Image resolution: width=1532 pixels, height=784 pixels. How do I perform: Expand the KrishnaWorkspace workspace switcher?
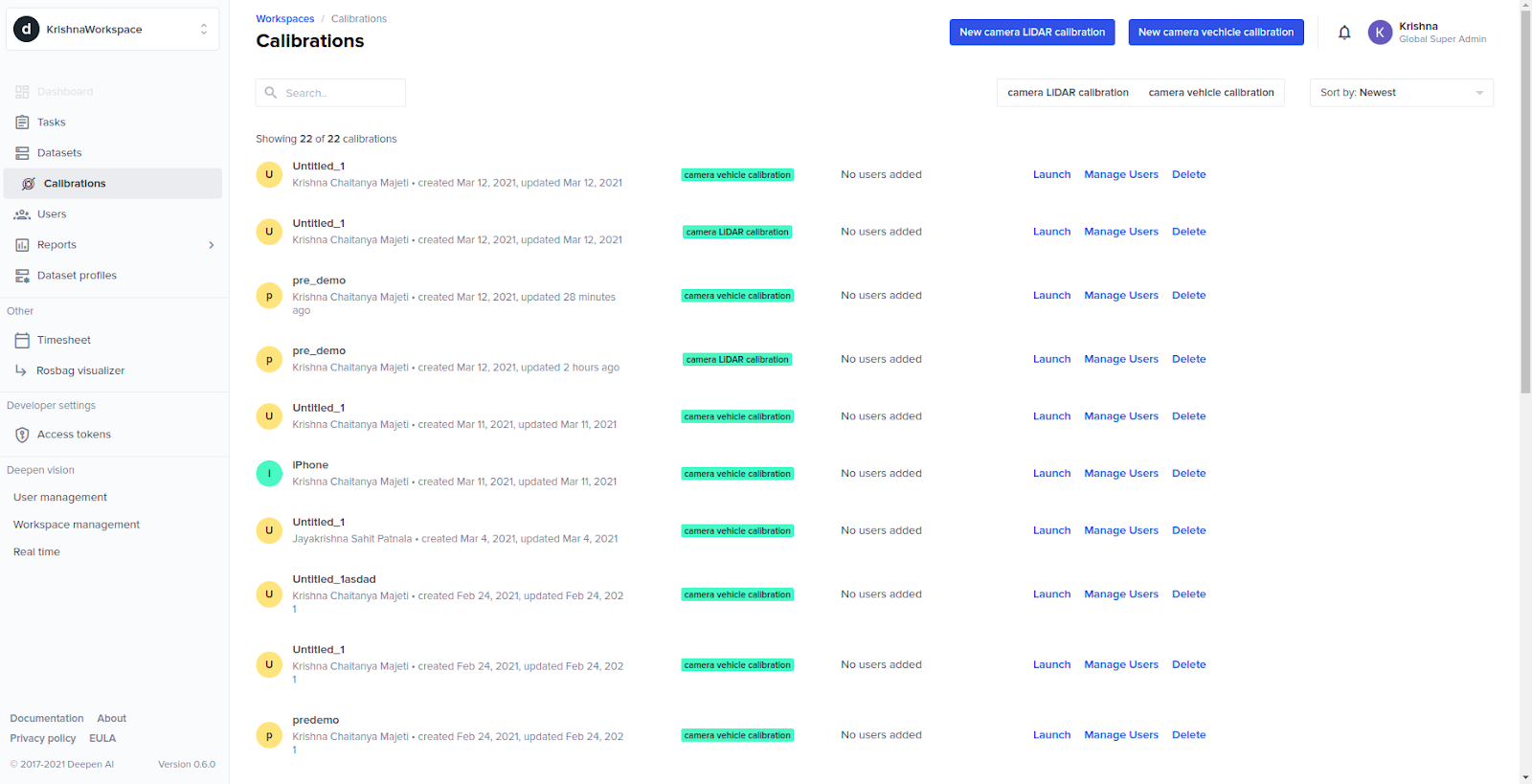112,30
